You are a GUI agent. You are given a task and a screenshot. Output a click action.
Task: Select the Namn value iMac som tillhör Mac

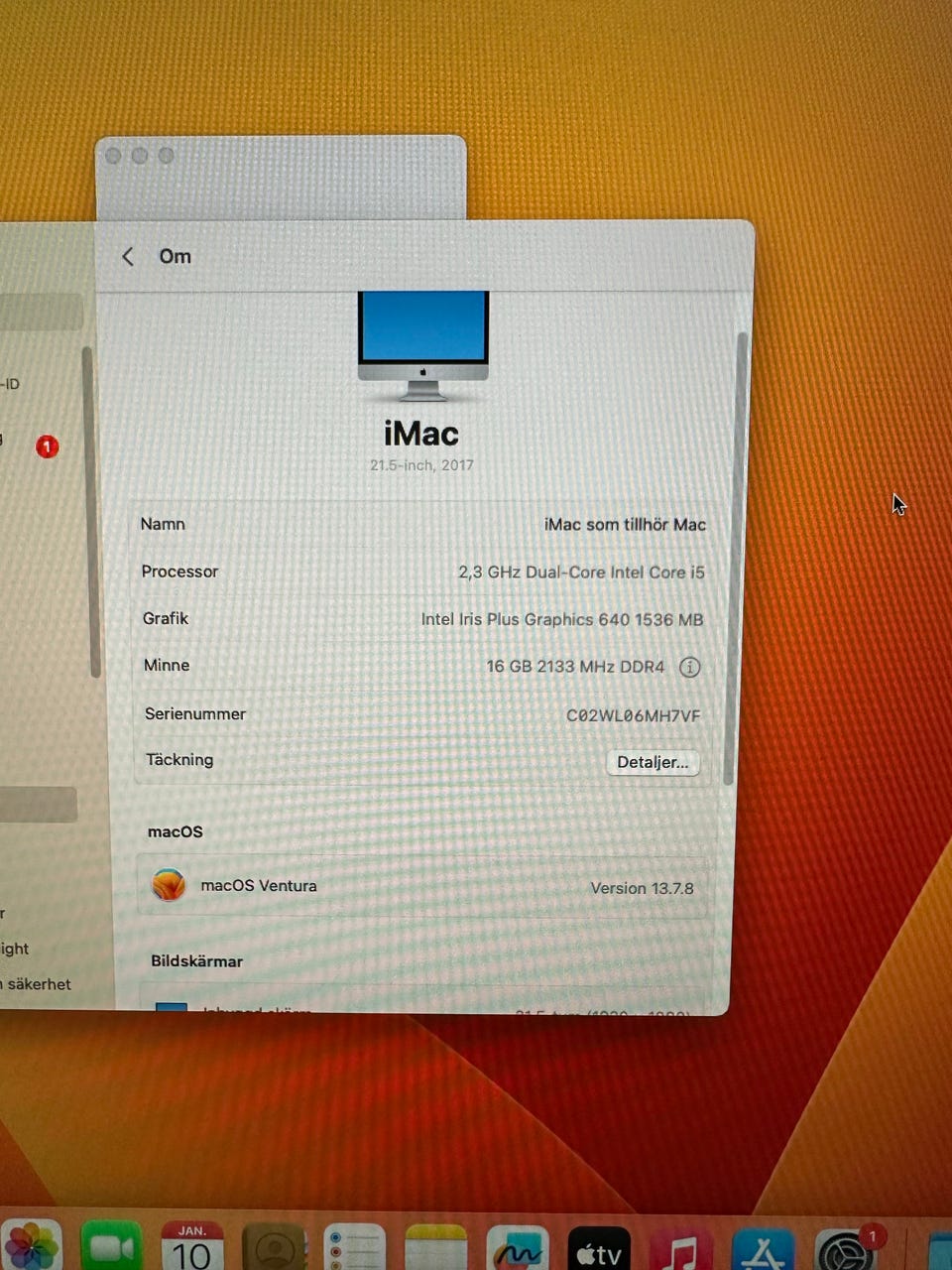pos(625,525)
